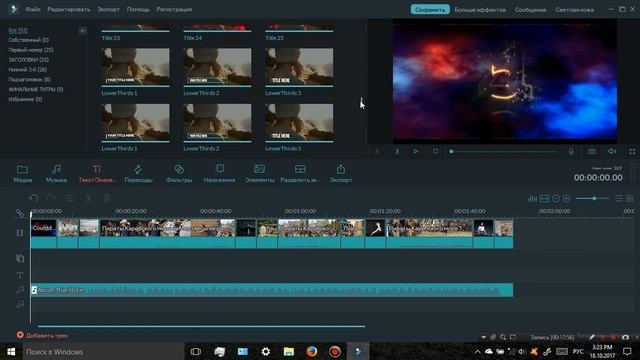Image resolution: width=640 pixels, height=360 pixels.
Task: Select the Подзаголовок (0) category
Action: tap(29, 80)
